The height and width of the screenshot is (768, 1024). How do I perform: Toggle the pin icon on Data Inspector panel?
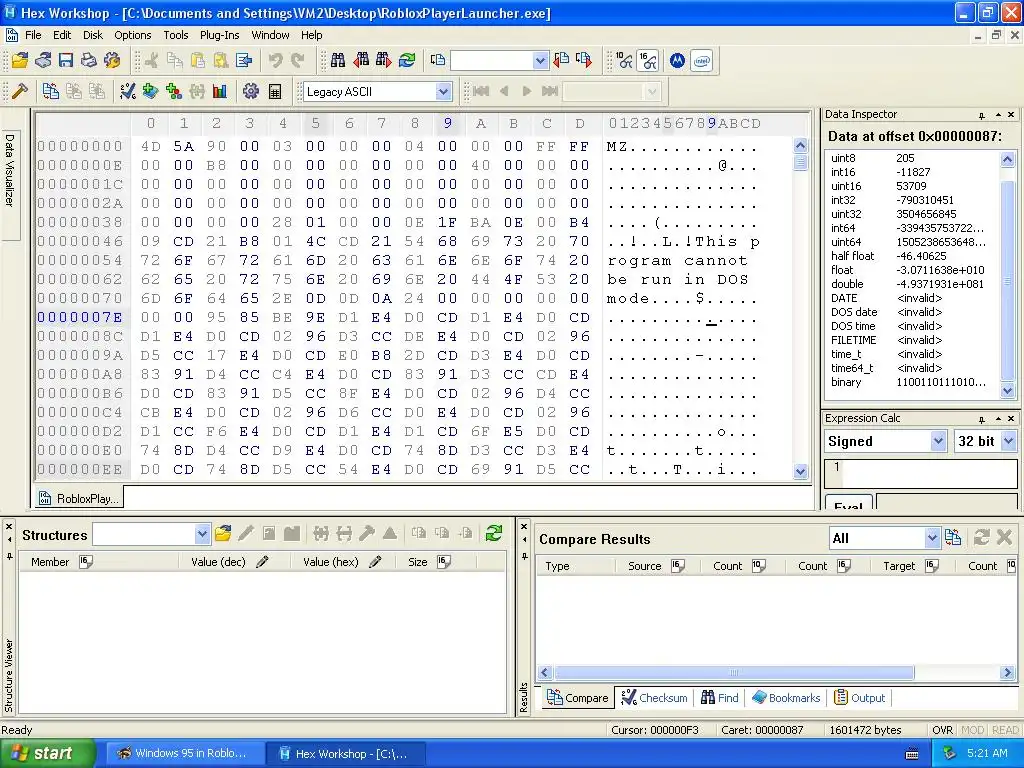pyautogui.click(x=982, y=115)
